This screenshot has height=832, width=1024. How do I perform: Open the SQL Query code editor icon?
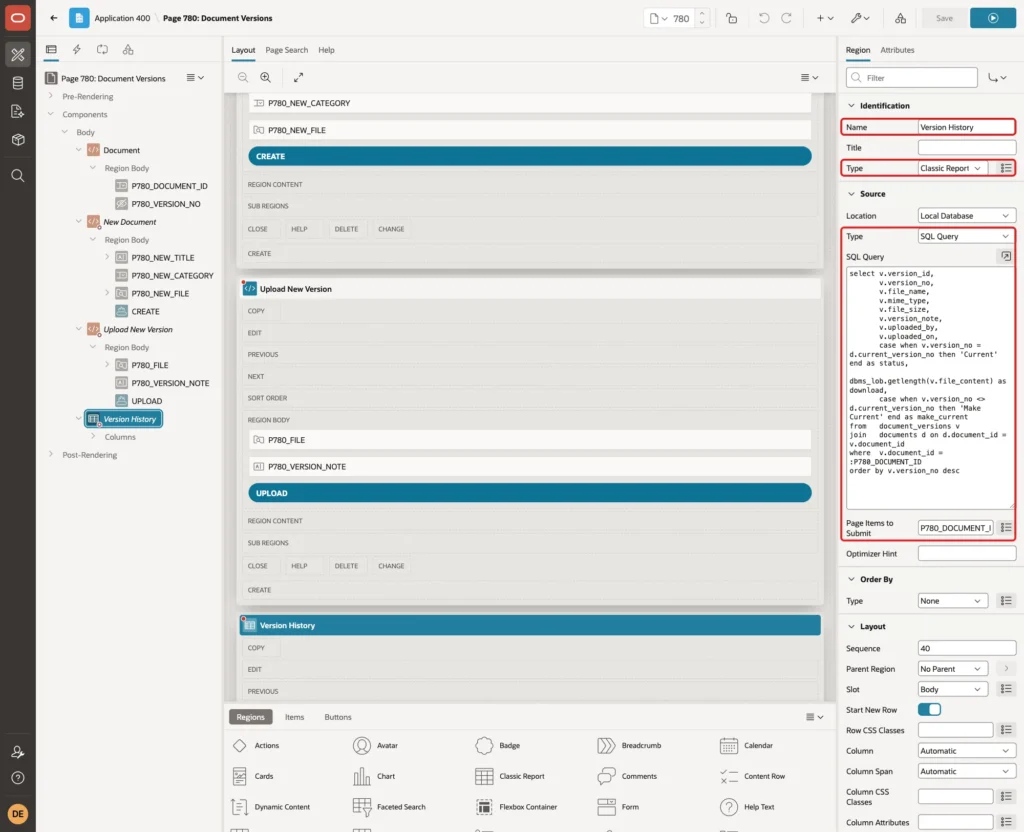click(1006, 257)
